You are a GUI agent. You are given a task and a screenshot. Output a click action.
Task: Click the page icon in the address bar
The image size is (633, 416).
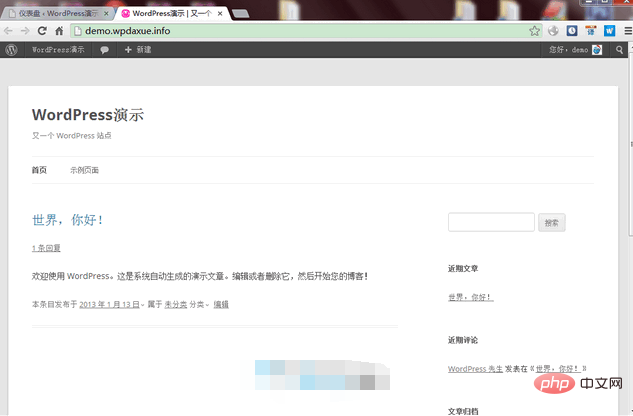(x=78, y=31)
